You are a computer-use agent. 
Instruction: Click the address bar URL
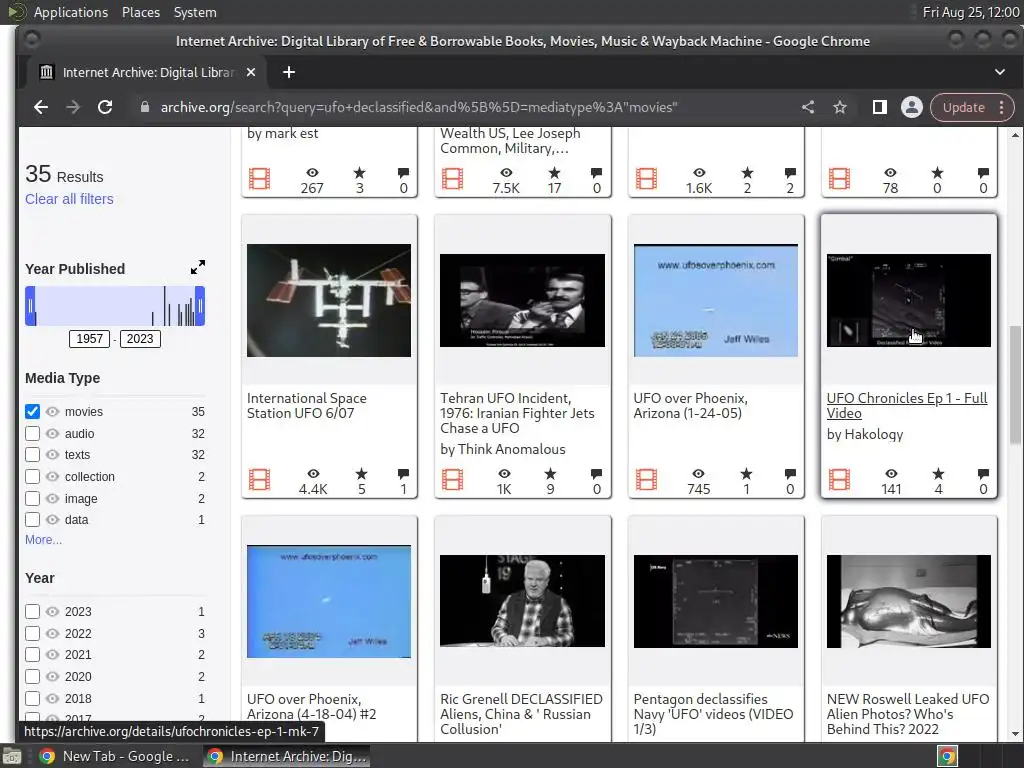click(x=419, y=107)
